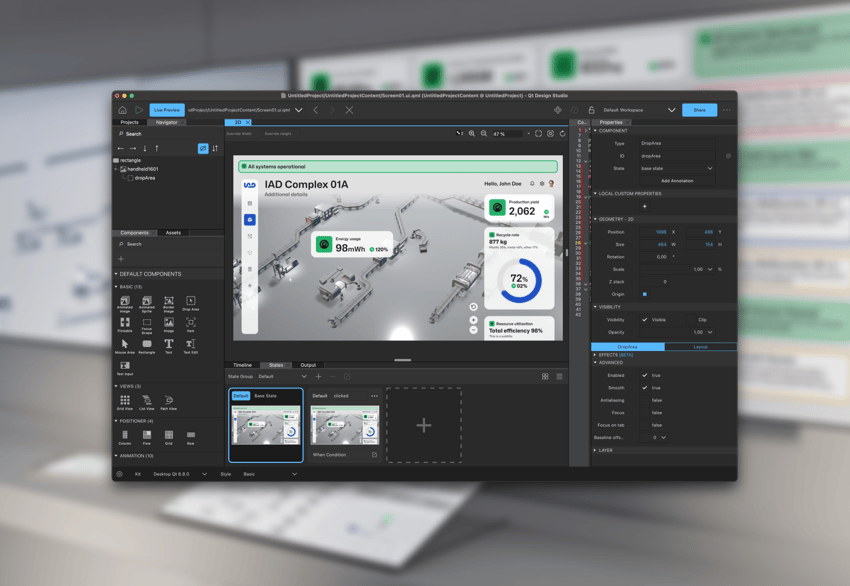
Task: Click the Flow positioner icon
Action: pos(147,436)
